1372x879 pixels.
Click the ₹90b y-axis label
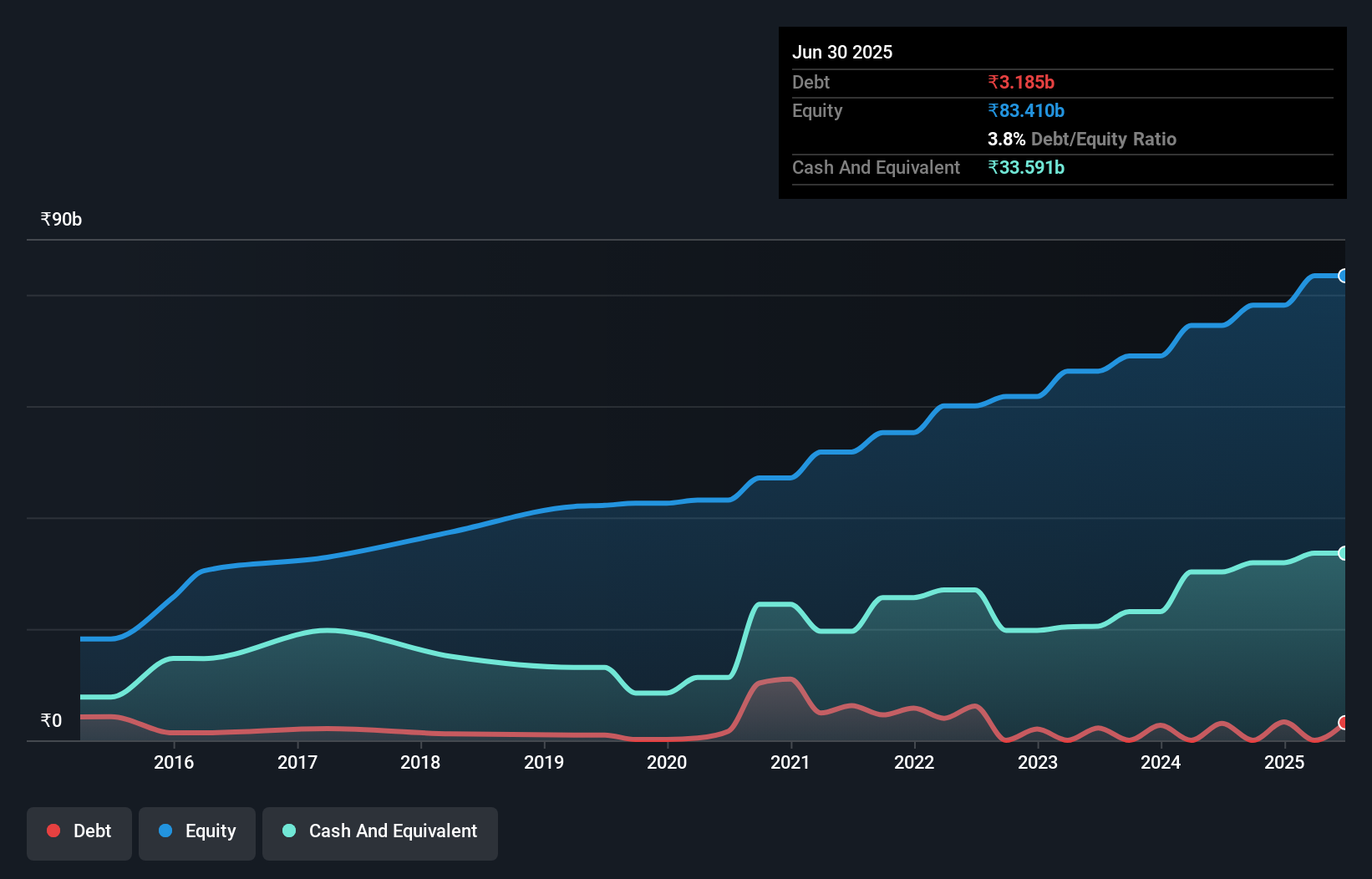(x=61, y=219)
